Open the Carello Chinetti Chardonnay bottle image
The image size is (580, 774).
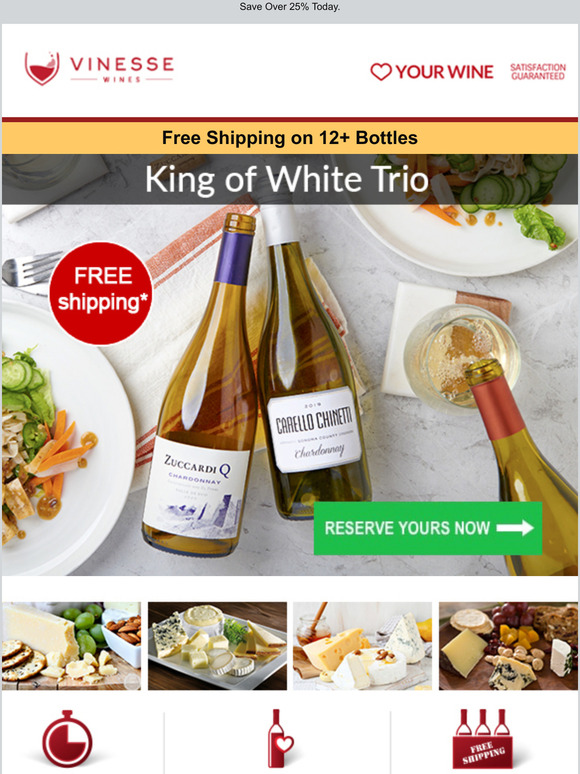tap(312, 363)
